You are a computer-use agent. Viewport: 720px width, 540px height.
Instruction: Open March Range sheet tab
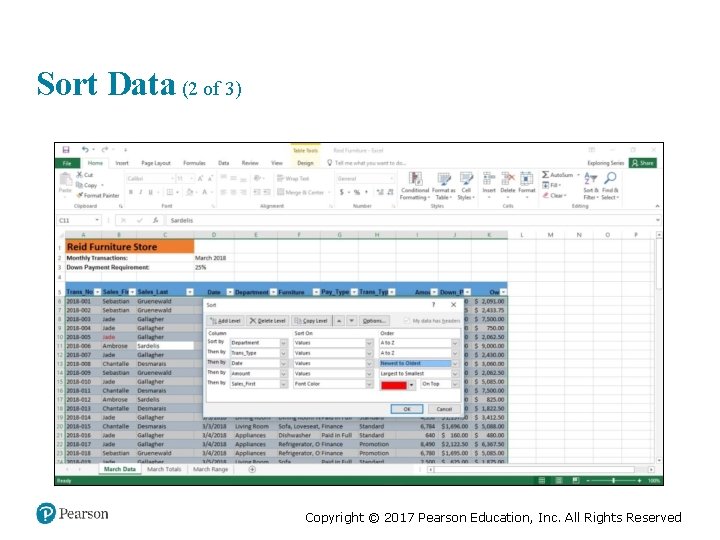pos(210,469)
